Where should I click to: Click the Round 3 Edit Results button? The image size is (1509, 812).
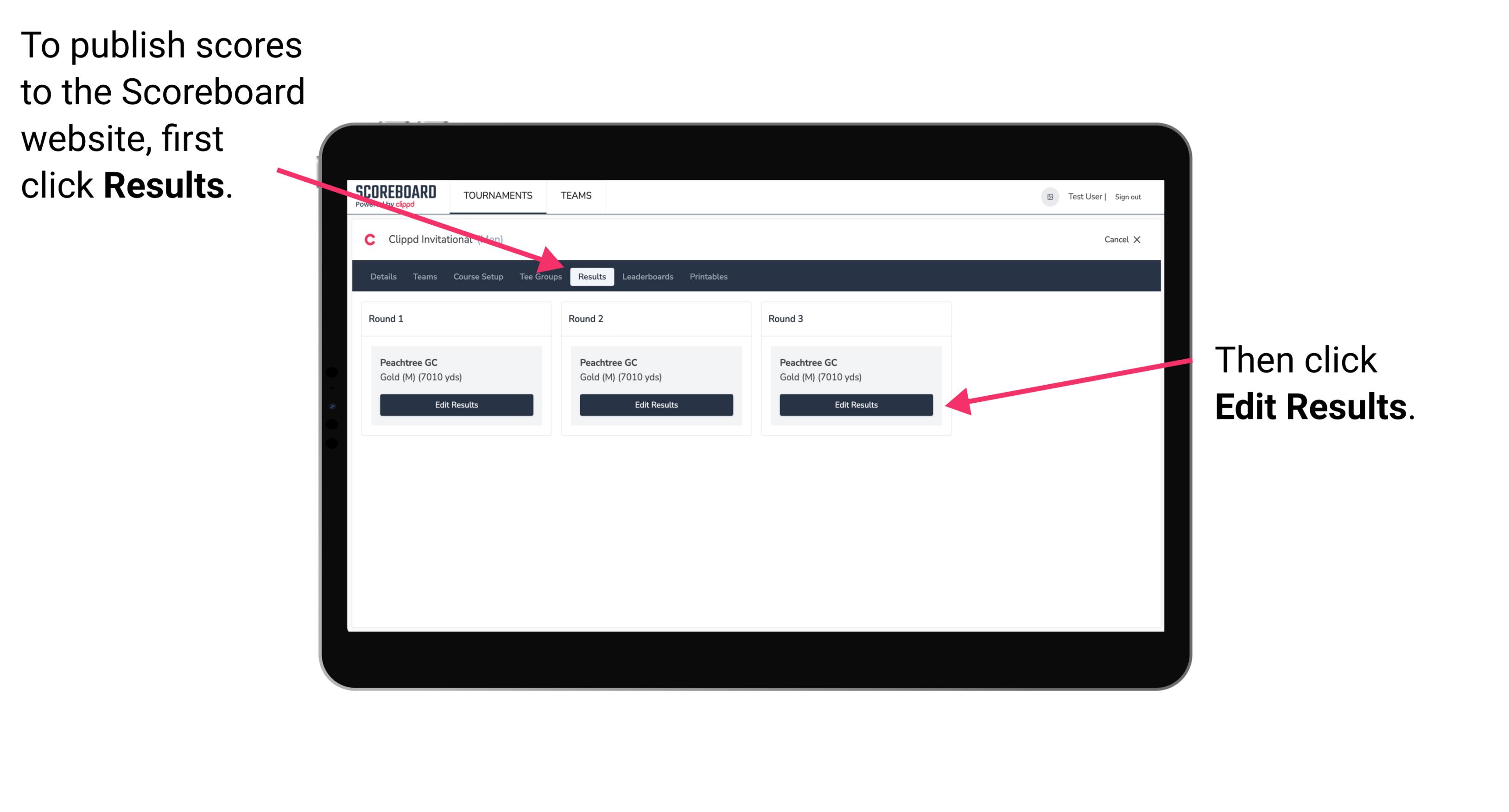(x=855, y=405)
